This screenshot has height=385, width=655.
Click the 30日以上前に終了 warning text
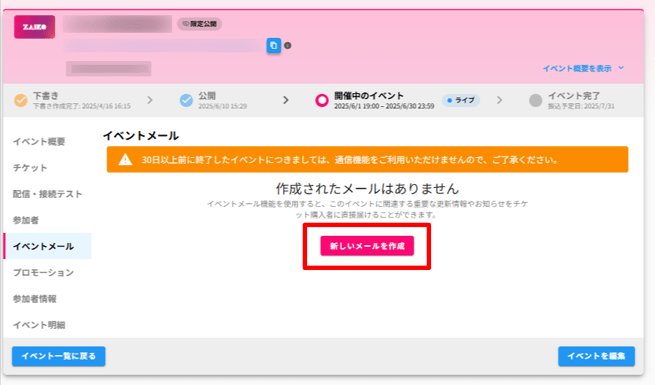pos(349,160)
